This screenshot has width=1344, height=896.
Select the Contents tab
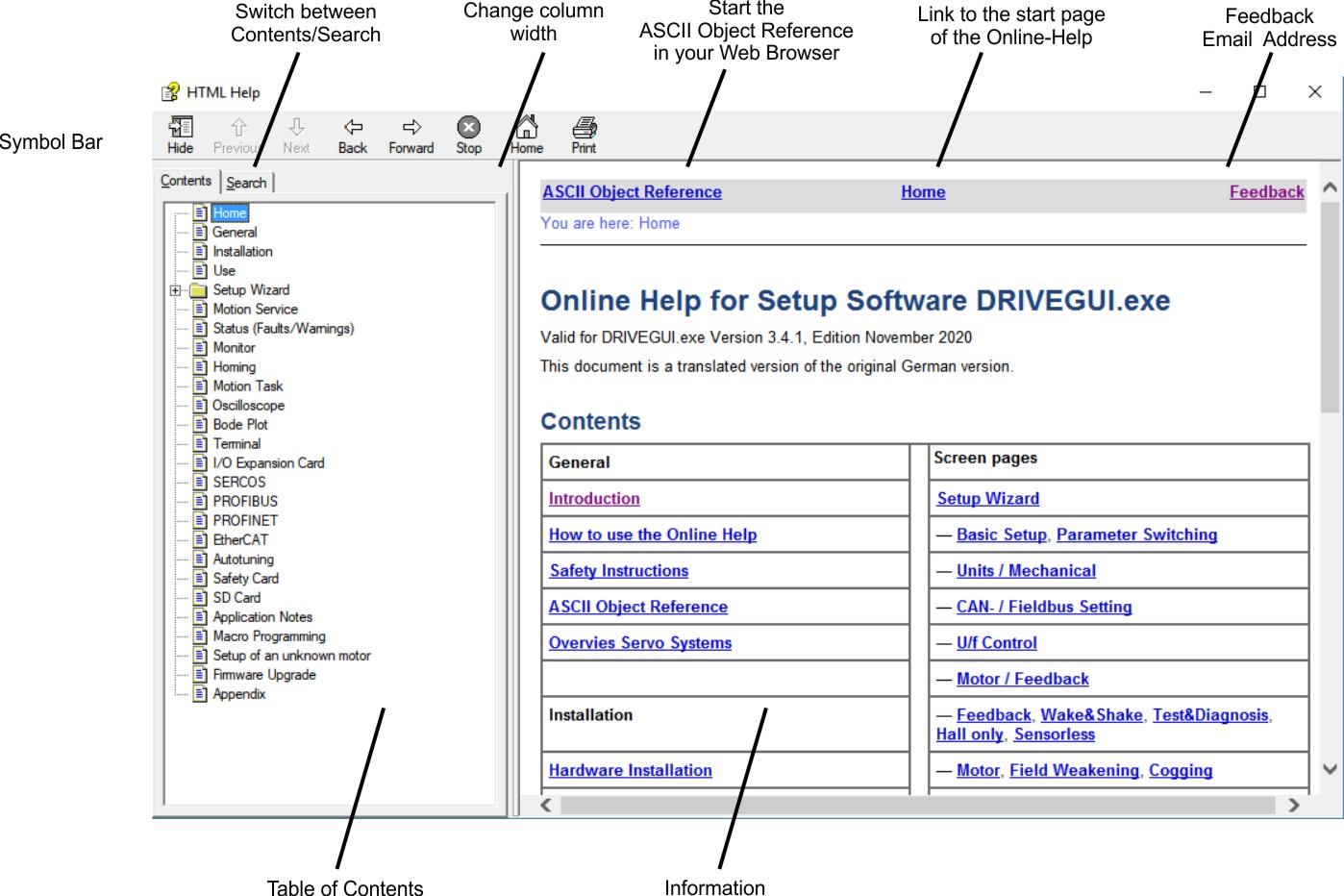[x=186, y=181]
